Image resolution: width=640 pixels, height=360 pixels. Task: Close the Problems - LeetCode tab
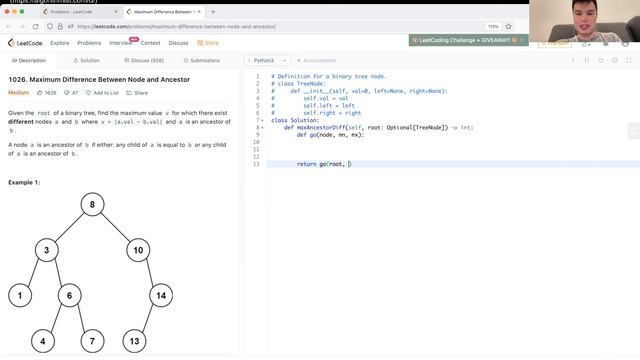(x=116, y=12)
